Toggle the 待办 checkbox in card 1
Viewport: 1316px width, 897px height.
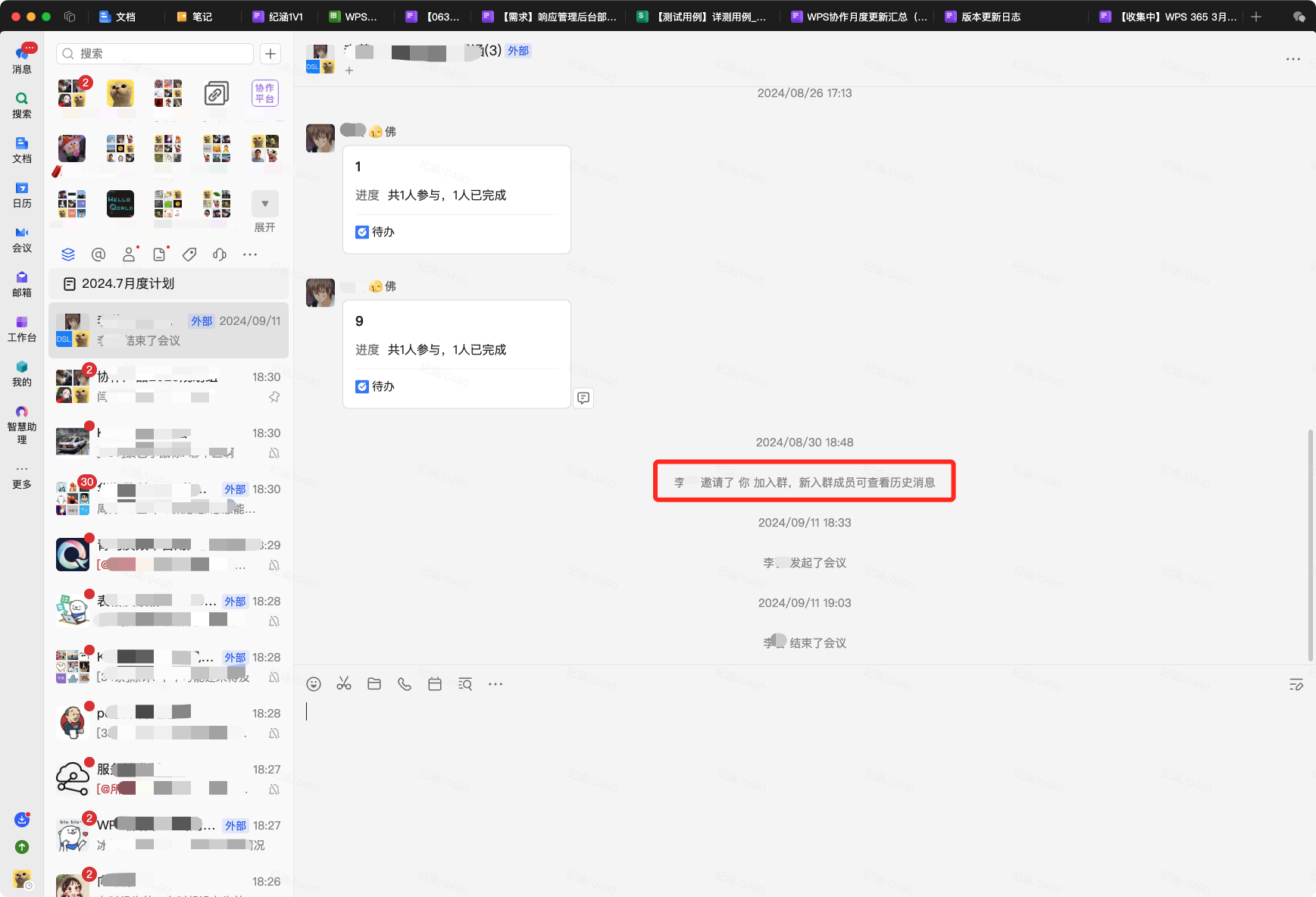click(x=362, y=232)
